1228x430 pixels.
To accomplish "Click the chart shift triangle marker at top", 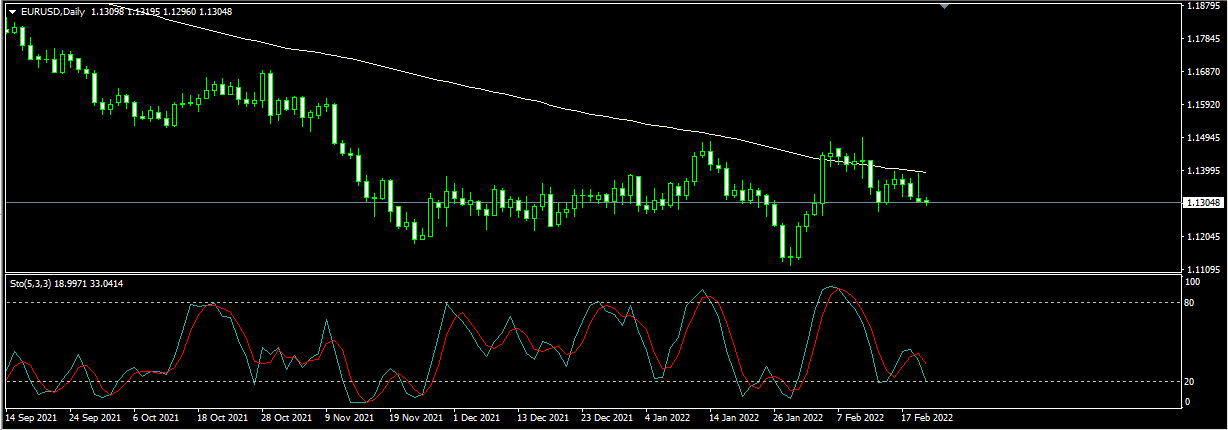I will (945, 6).
